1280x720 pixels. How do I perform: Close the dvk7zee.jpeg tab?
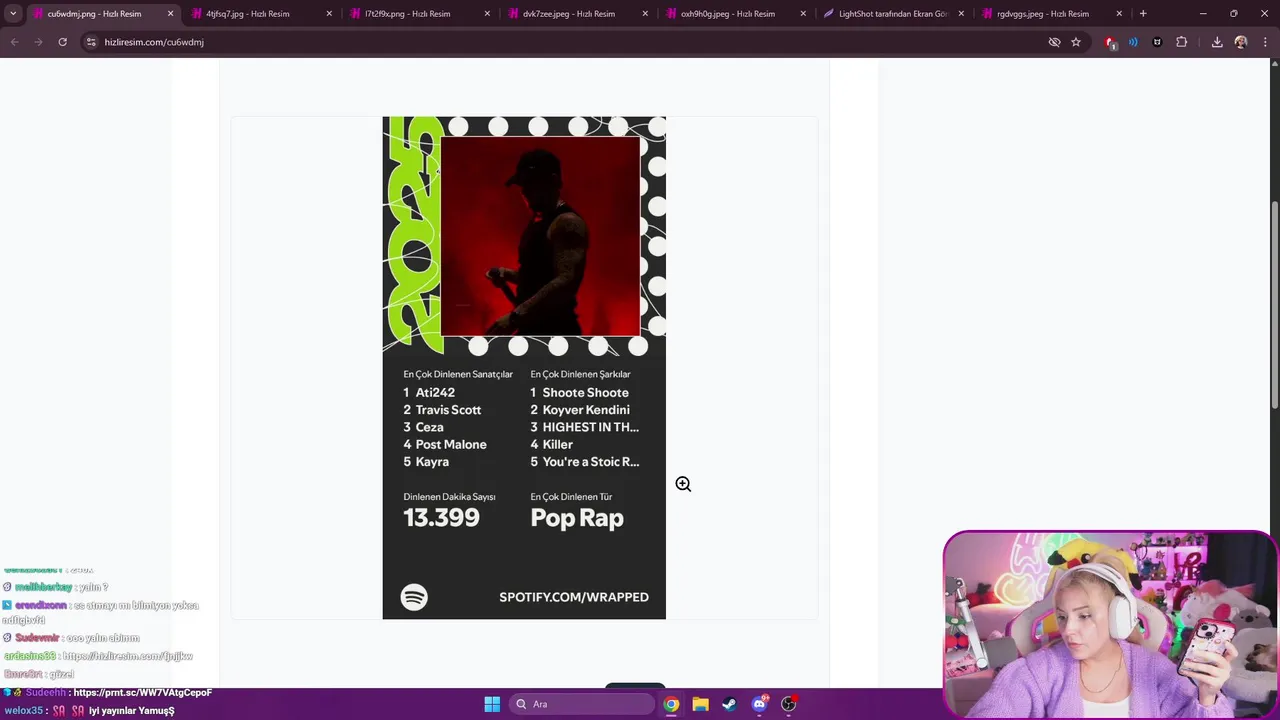tap(645, 14)
